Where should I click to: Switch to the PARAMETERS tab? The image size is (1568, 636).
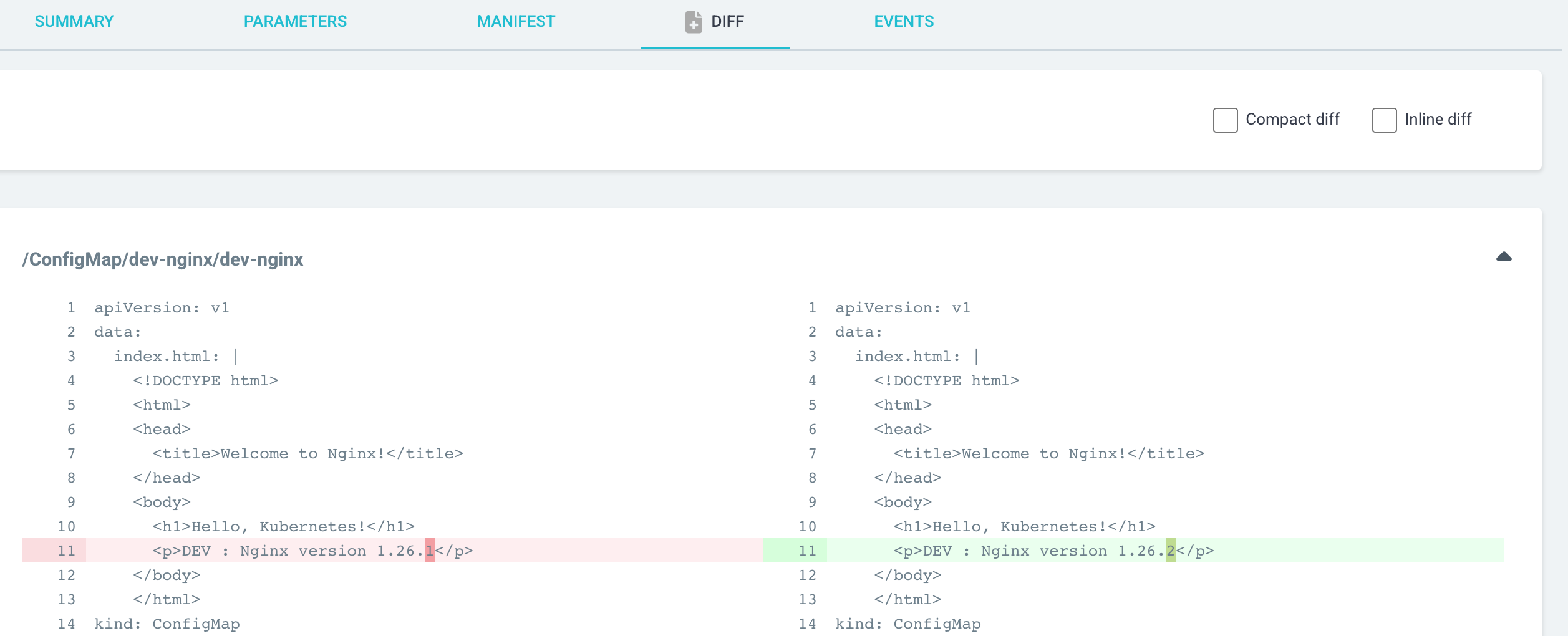tap(295, 22)
